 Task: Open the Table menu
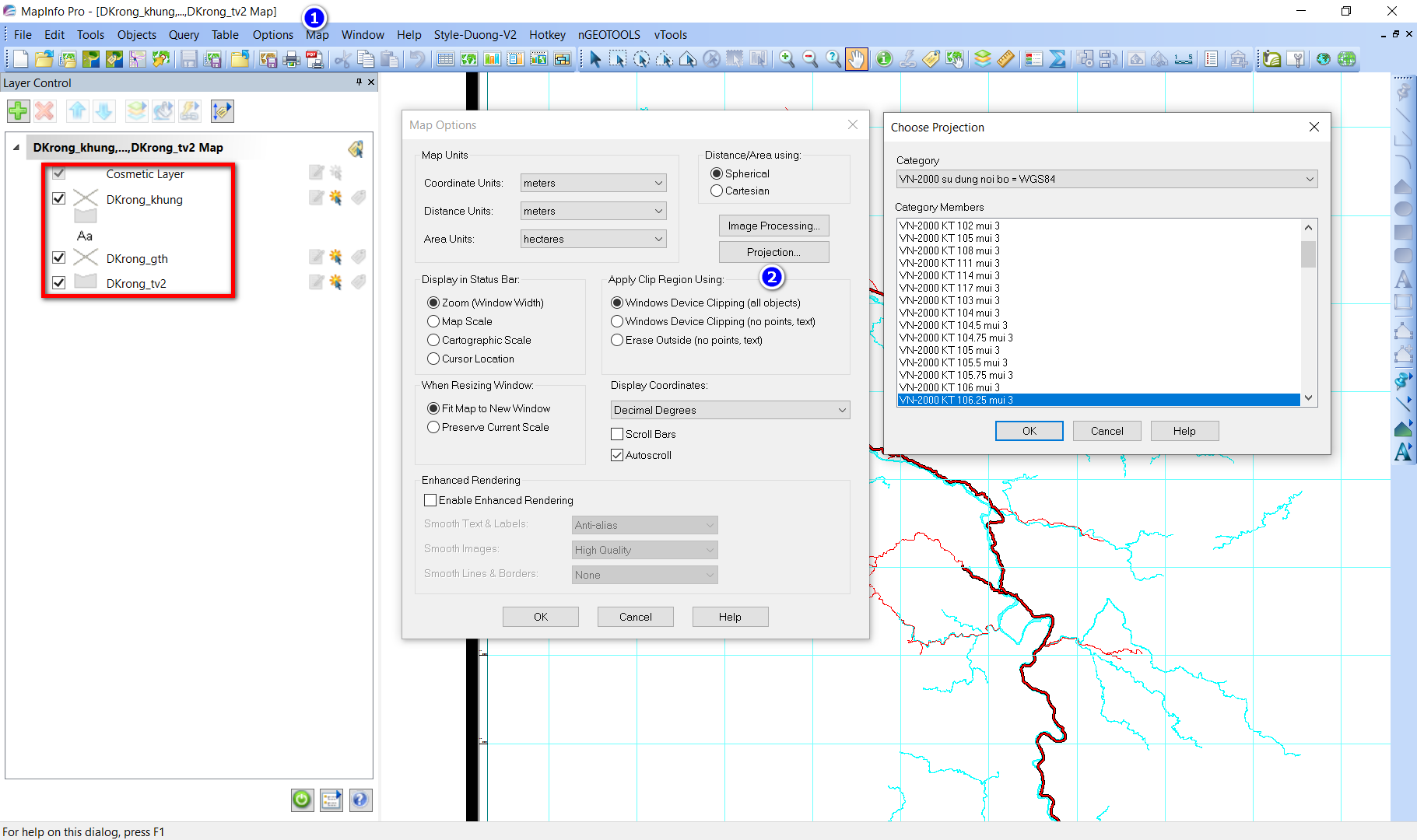click(x=225, y=34)
